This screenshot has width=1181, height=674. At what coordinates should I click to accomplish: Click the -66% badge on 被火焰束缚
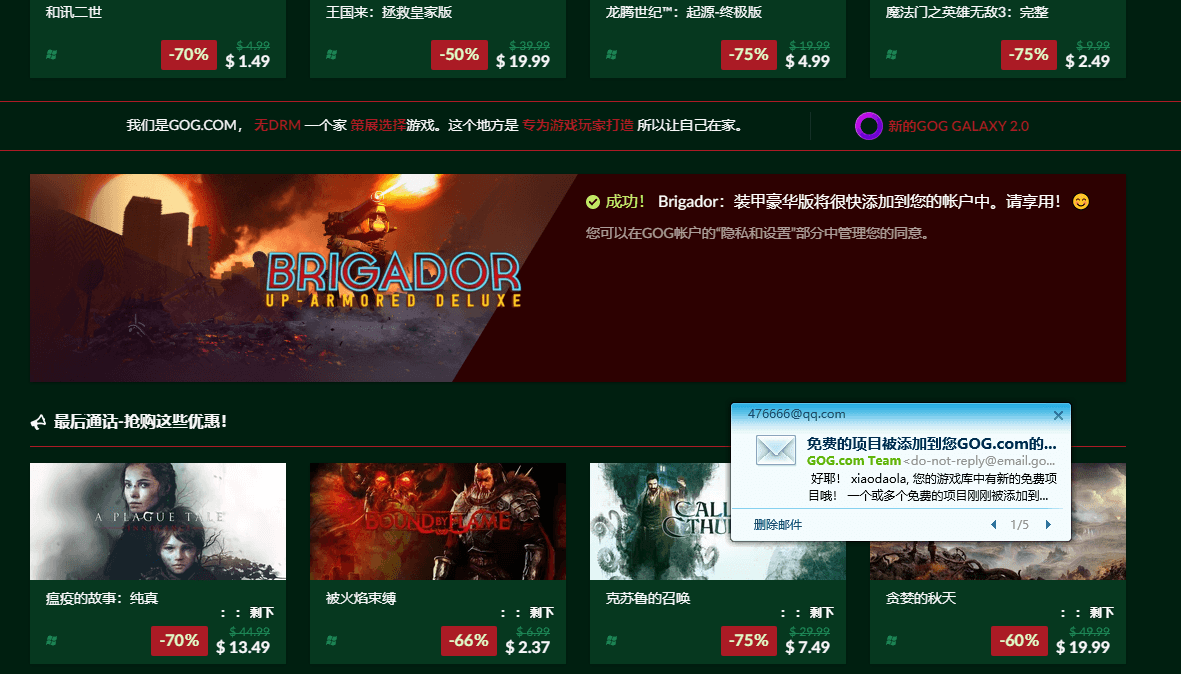pos(468,641)
